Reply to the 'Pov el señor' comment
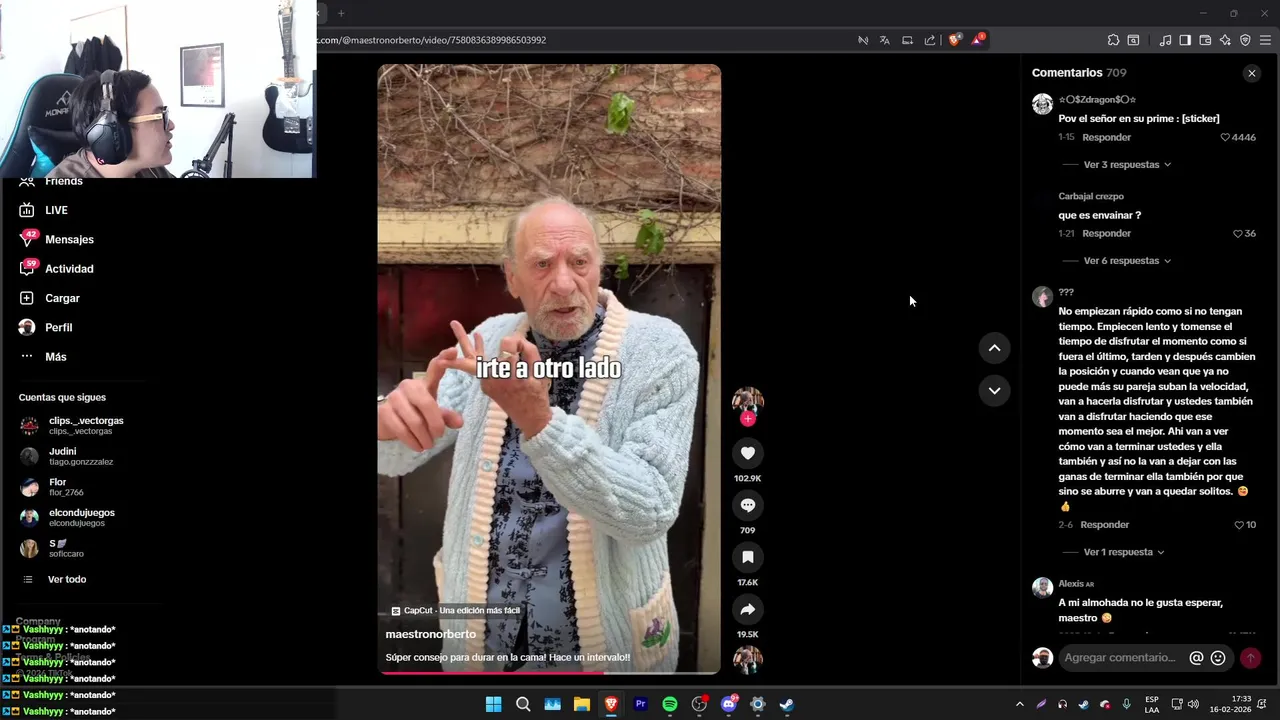 (1106, 137)
